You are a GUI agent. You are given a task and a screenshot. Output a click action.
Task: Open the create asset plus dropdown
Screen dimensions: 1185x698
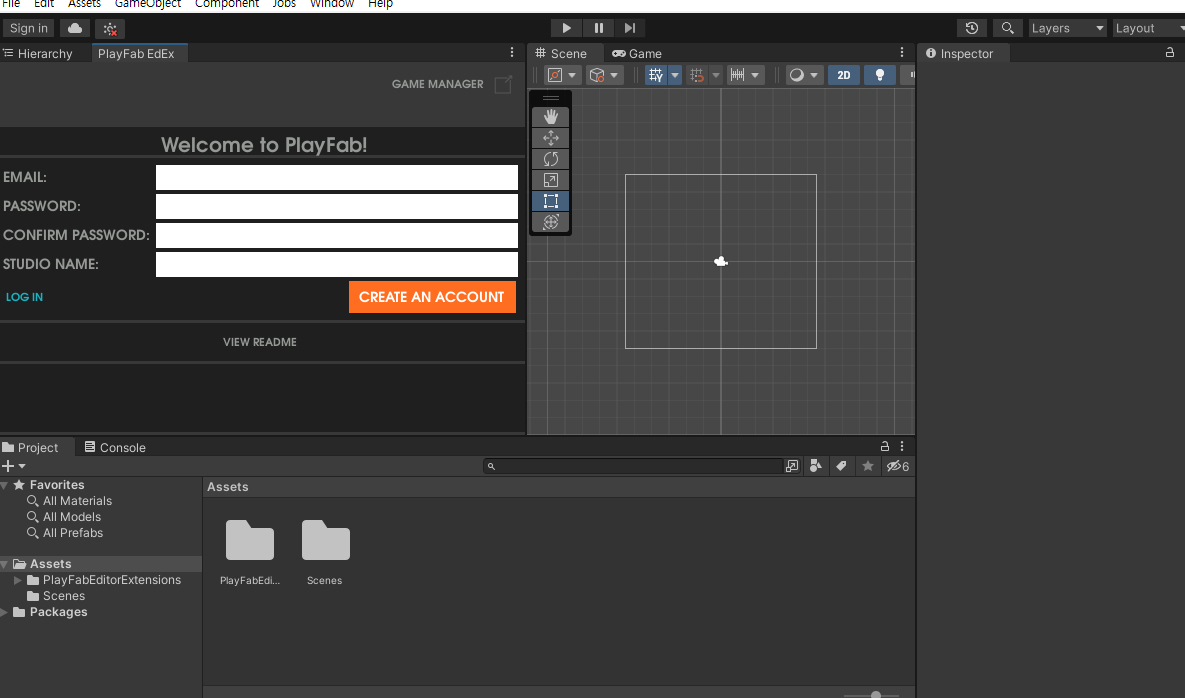point(14,466)
